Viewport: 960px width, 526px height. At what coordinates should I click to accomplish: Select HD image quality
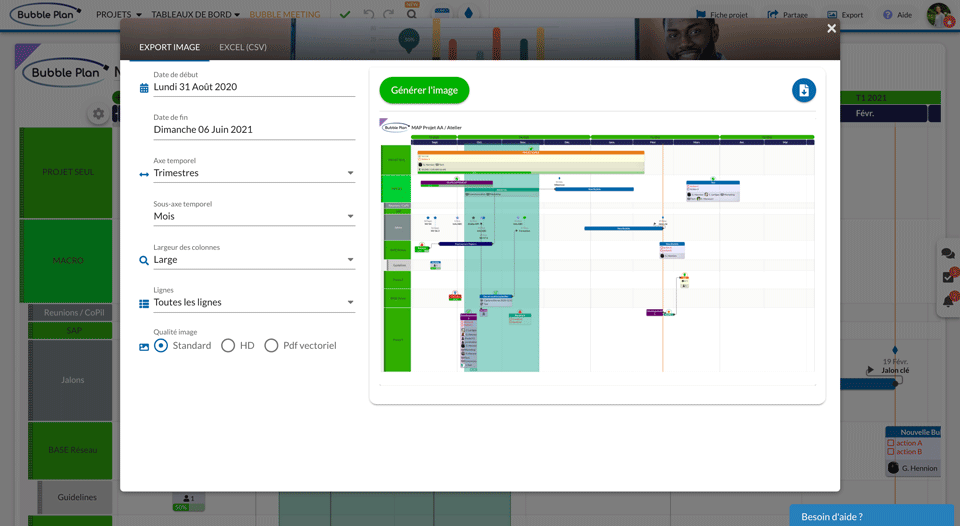pos(228,346)
